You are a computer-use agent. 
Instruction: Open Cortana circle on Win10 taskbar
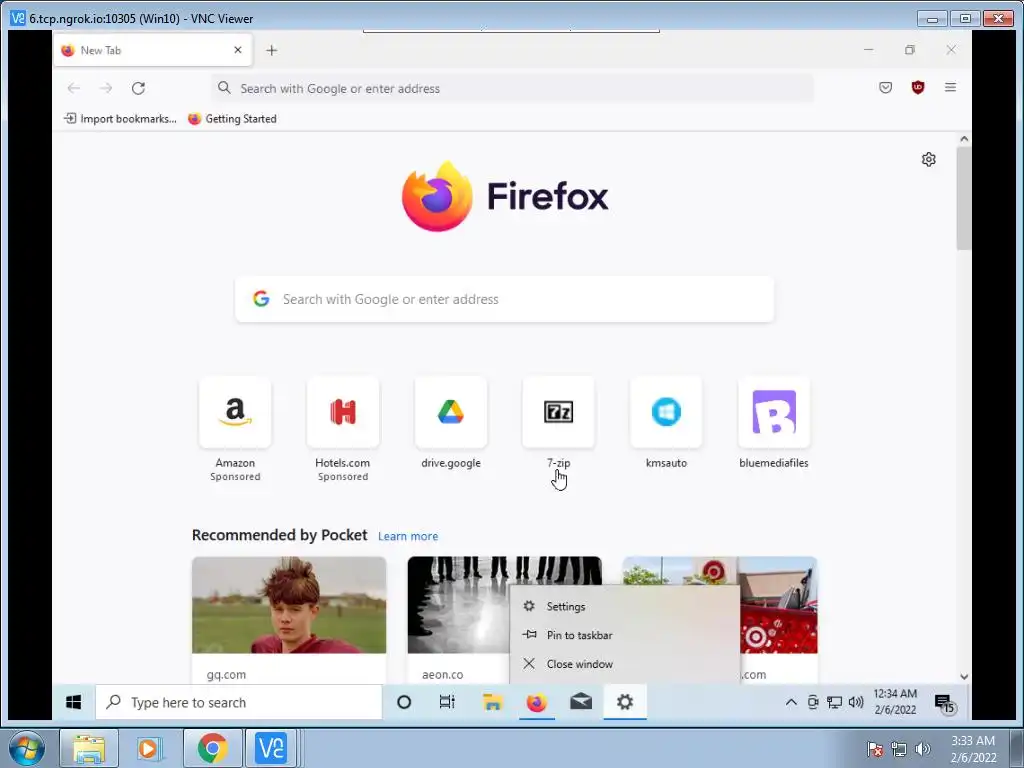404,702
